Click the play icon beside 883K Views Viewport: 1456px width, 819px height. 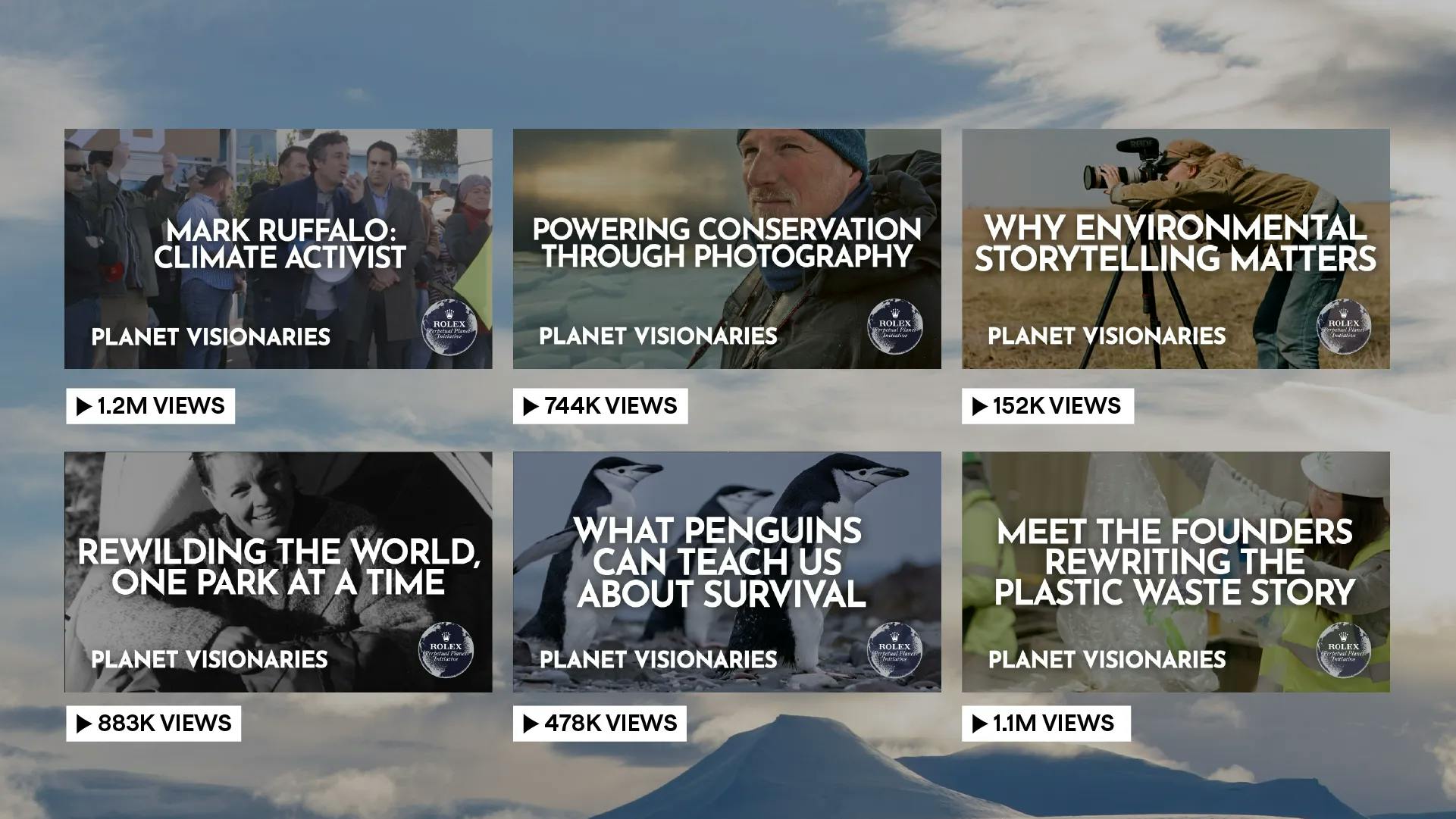(84, 724)
